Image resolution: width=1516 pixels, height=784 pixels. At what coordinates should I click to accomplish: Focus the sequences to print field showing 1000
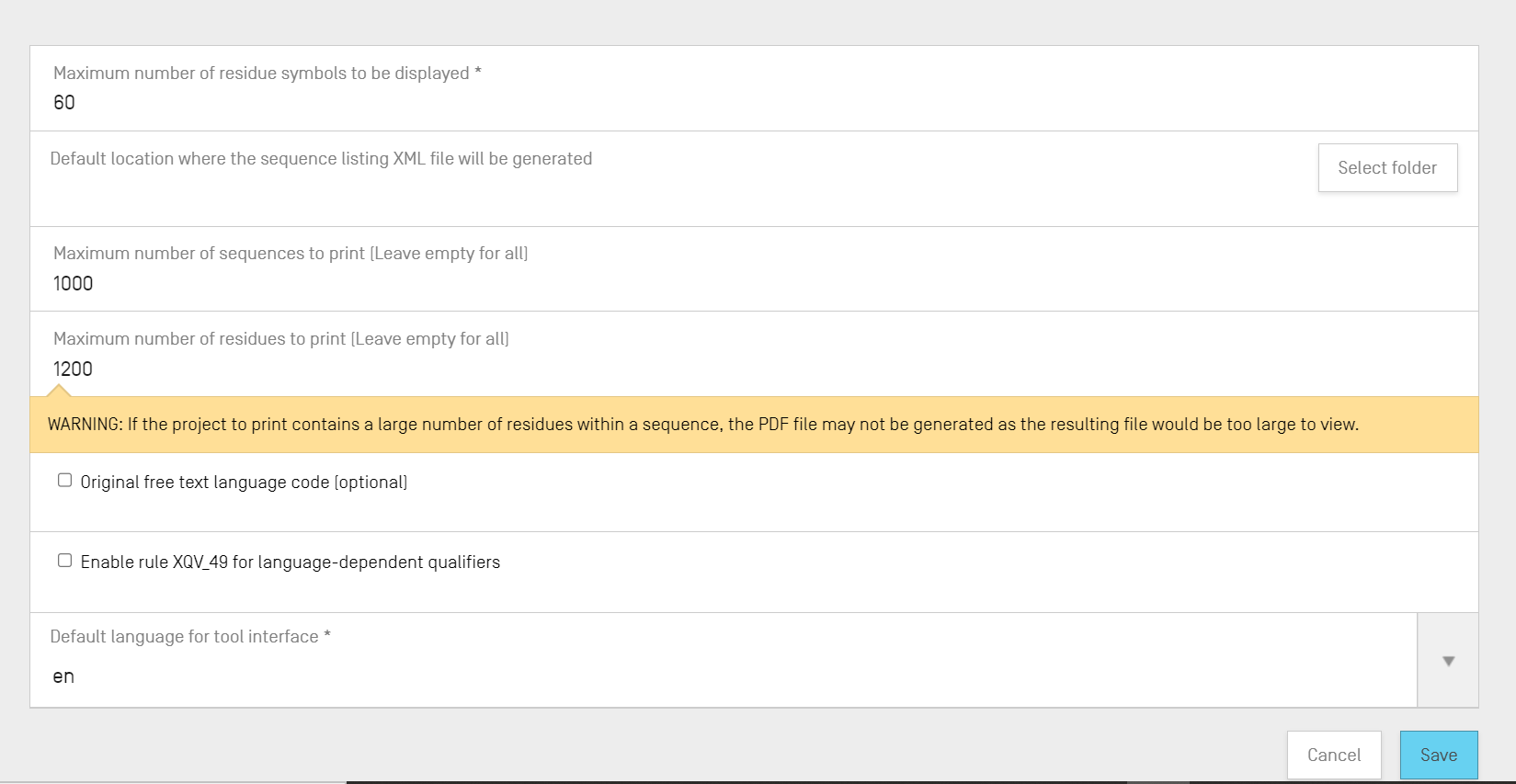pyautogui.click(x=368, y=284)
